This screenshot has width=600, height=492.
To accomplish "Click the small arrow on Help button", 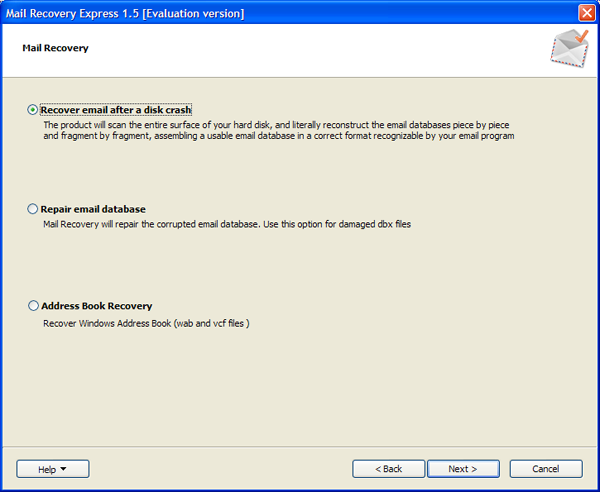I will click(x=64, y=469).
